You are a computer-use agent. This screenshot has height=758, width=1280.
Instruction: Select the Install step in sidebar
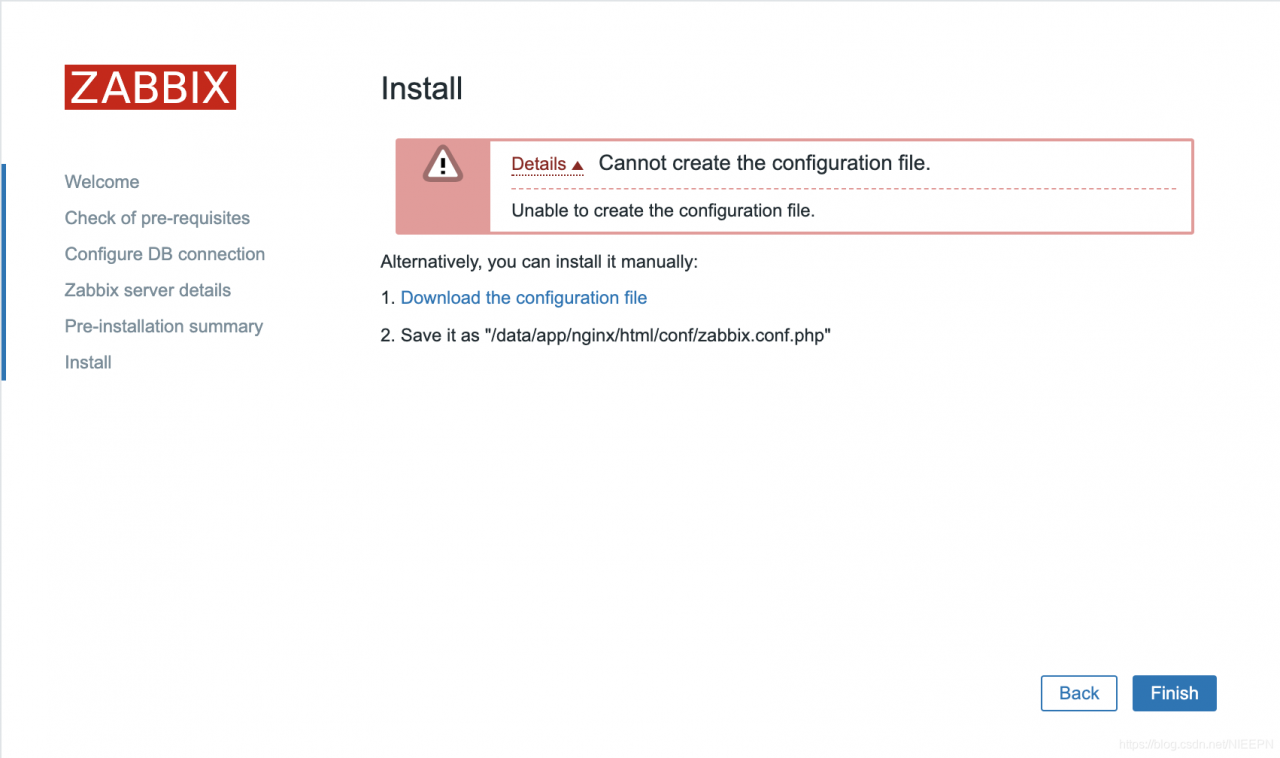88,362
